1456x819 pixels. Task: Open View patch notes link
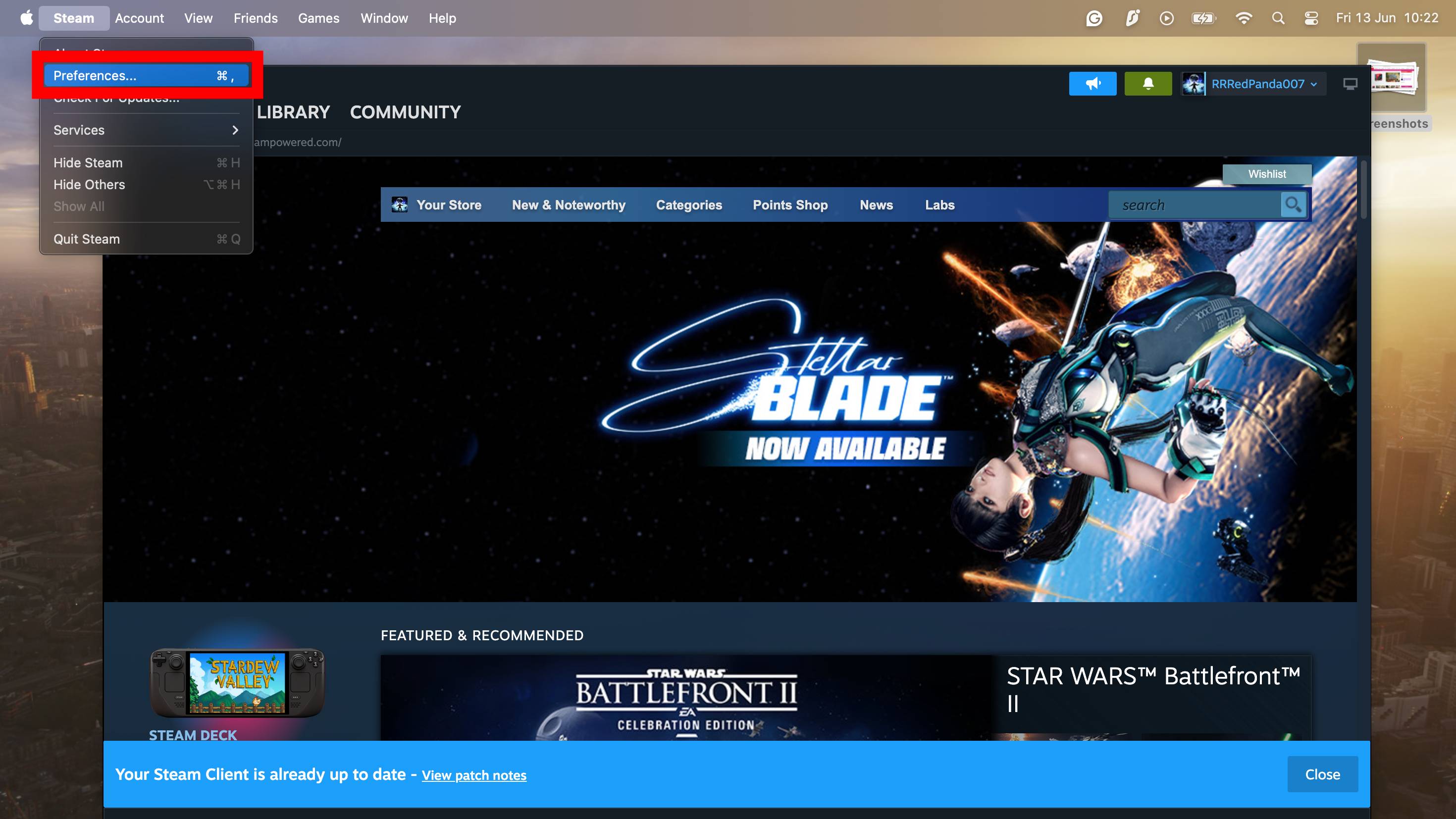point(473,775)
